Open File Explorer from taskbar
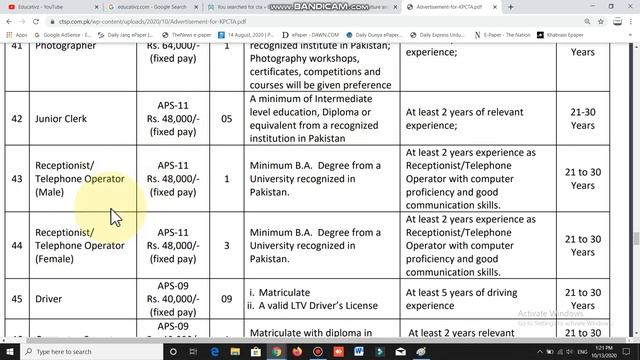Screen dimensions: 640x360 235,351
